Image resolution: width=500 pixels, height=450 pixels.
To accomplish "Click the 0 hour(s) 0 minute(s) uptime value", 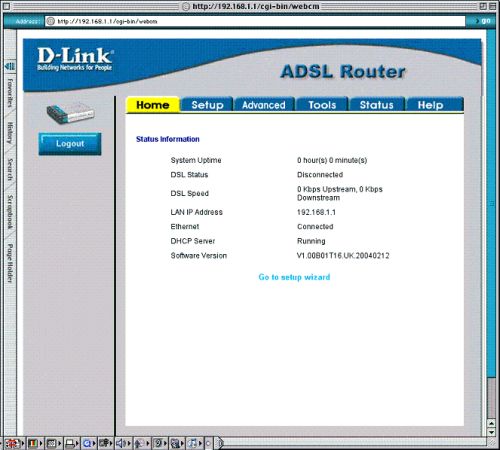I will pyautogui.click(x=332, y=160).
